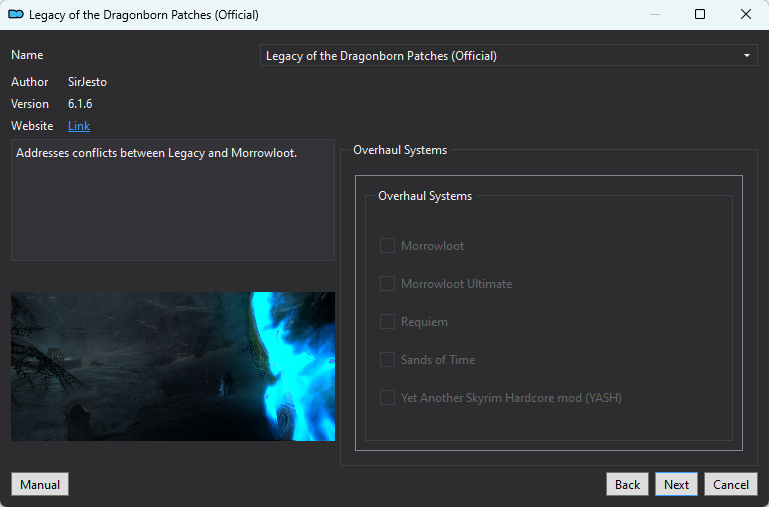Maximize the installer window
Viewport: 769px width, 507px height.
point(700,14)
